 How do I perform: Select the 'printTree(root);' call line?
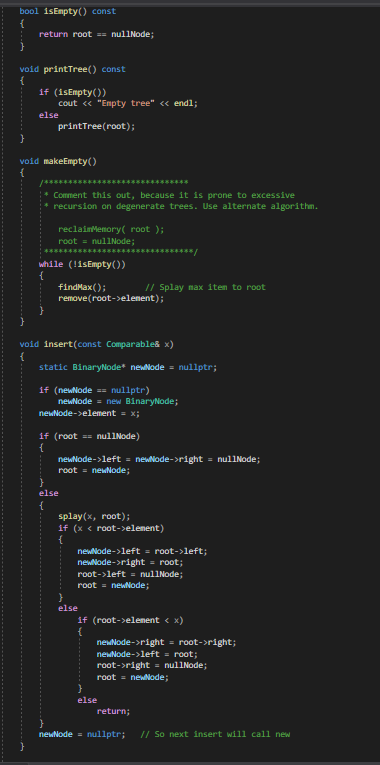97,126
